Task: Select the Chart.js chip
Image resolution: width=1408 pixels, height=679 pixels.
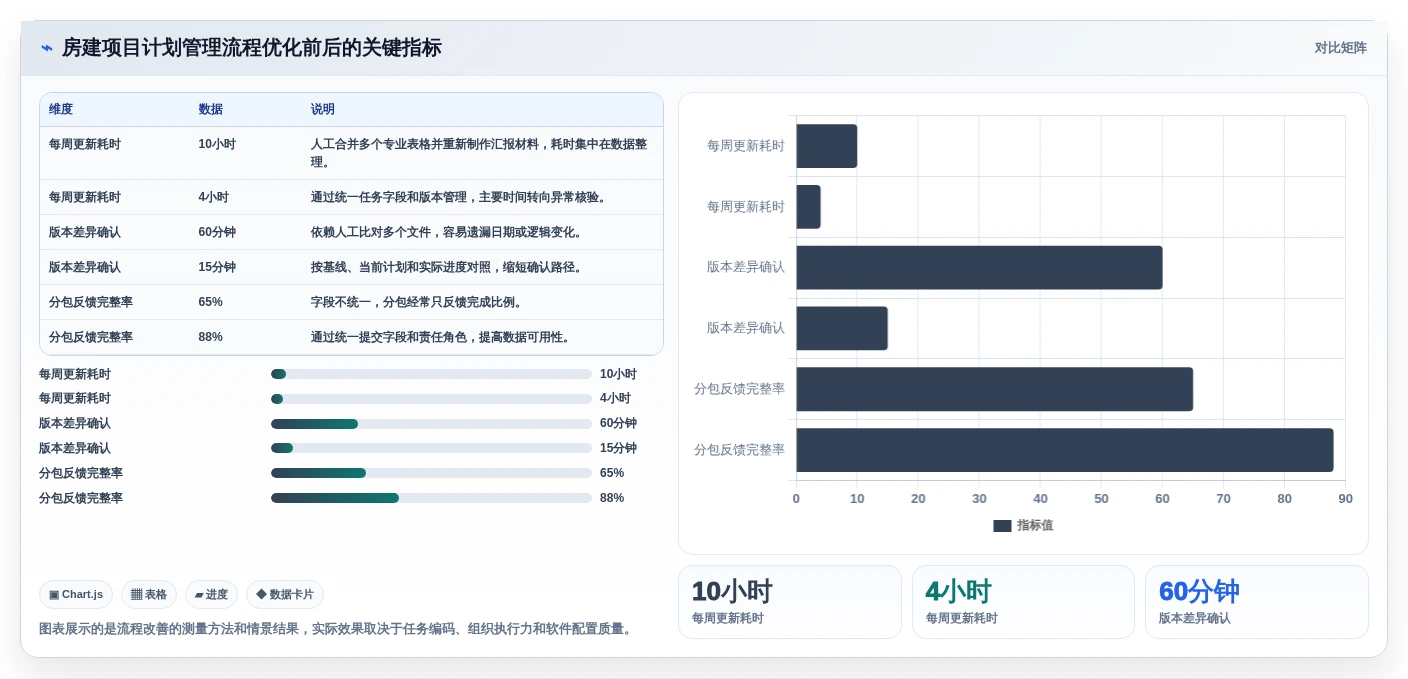Action: coord(76,594)
